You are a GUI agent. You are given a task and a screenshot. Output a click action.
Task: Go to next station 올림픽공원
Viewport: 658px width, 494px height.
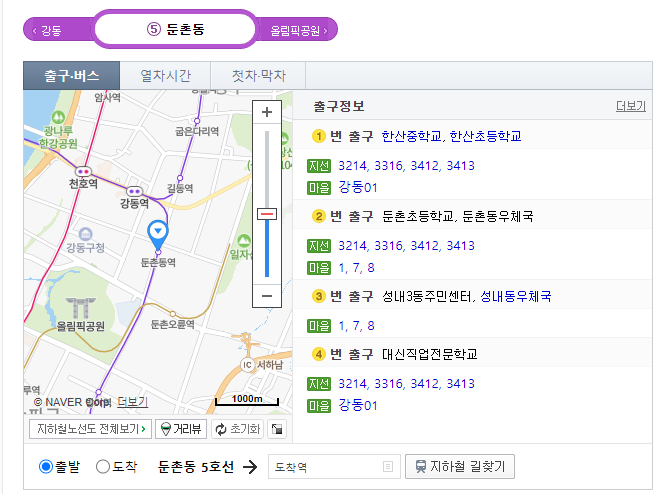pyautogui.click(x=296, y=30)
